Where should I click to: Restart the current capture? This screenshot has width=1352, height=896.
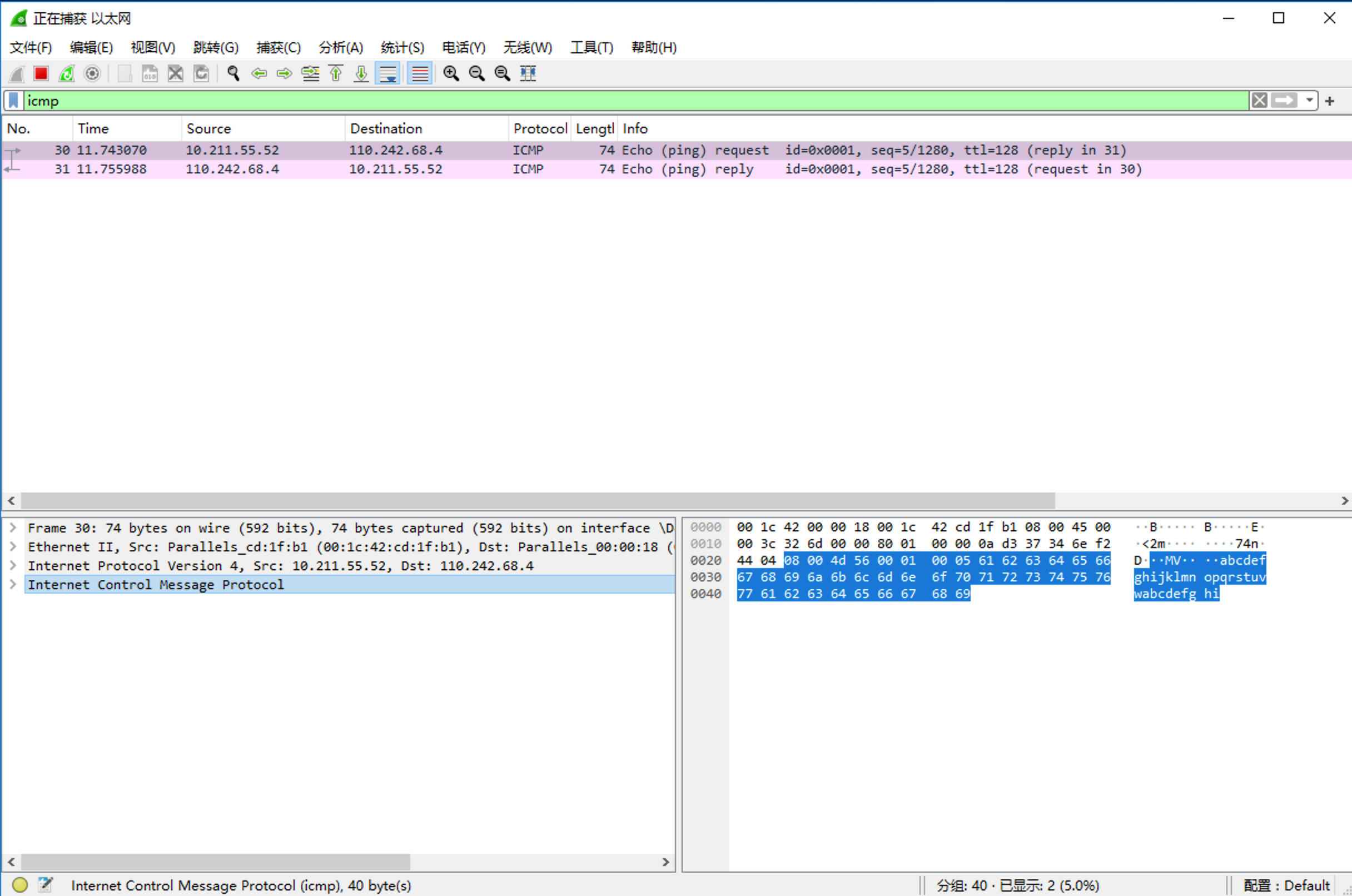point(66,73)
